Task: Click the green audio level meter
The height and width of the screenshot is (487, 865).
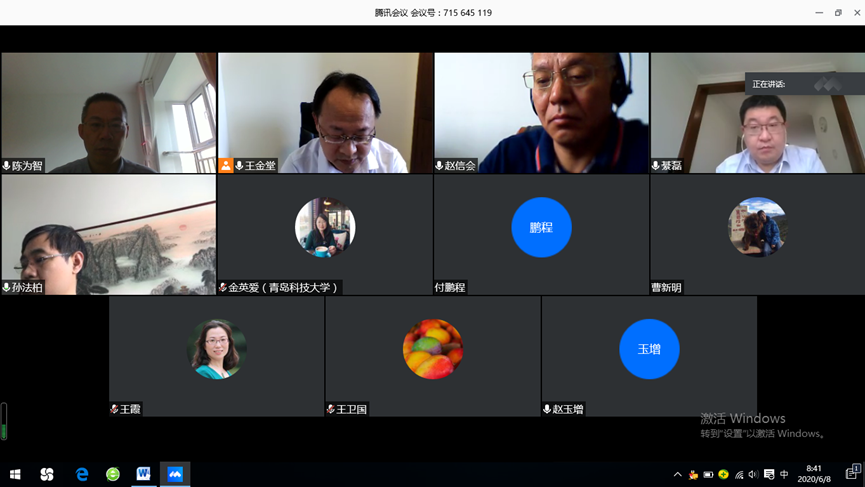Action: 4,421
